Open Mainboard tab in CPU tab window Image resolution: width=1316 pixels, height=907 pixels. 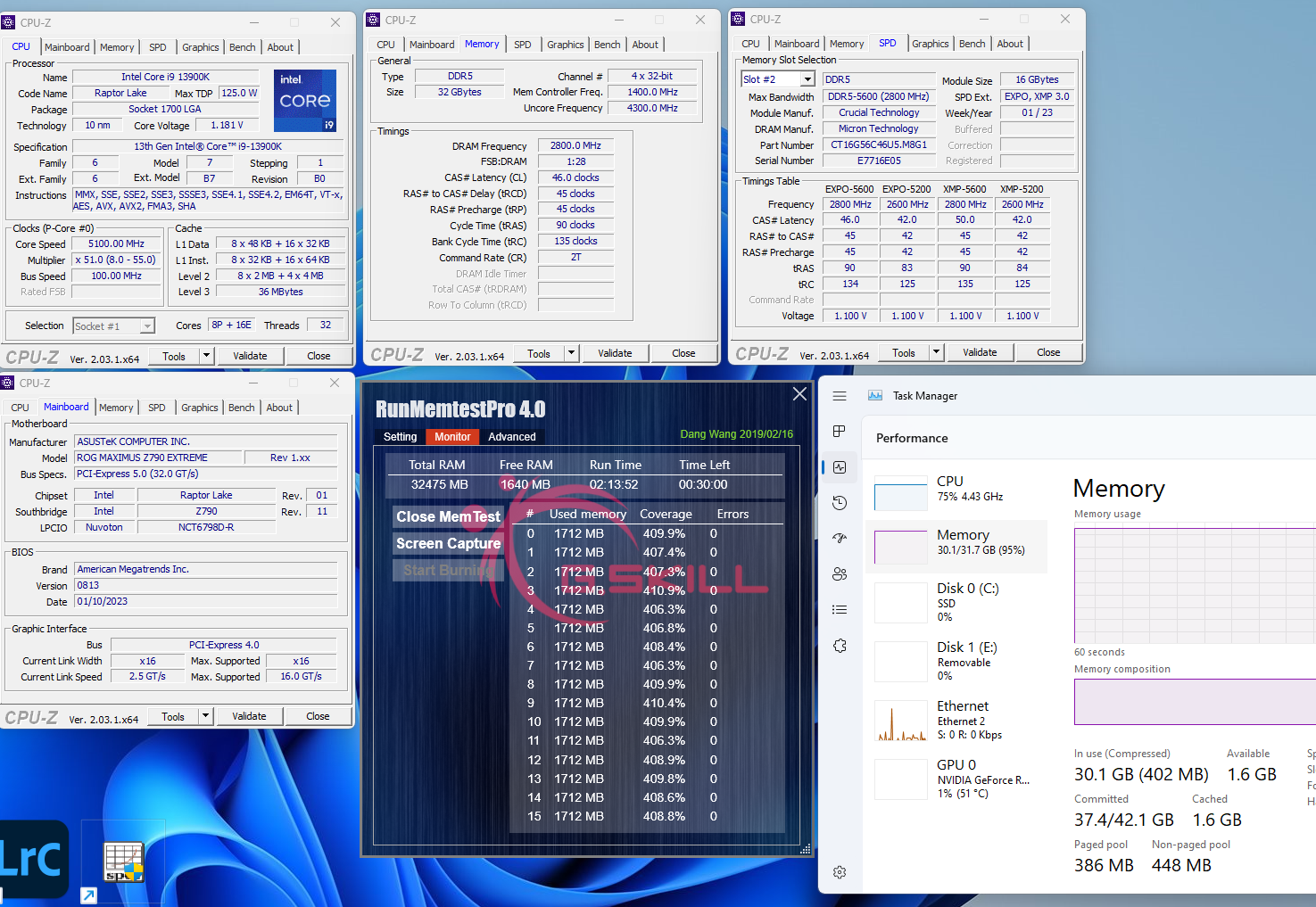click(67, 47)
